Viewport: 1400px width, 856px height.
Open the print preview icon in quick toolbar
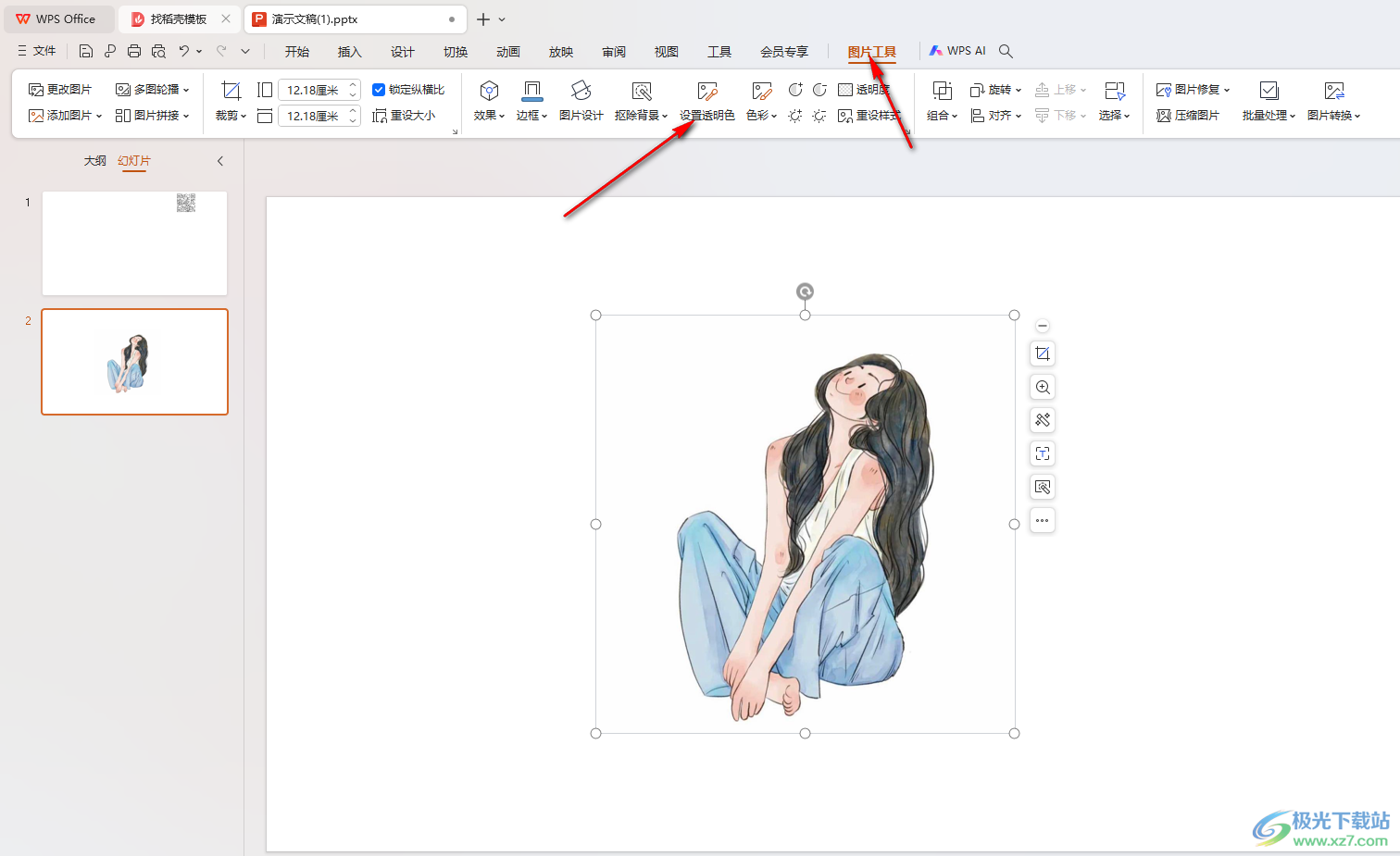click(158, 51)
